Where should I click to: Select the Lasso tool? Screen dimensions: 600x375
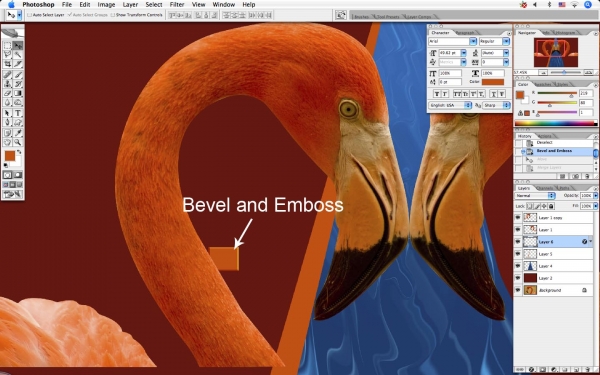(7, 55)
